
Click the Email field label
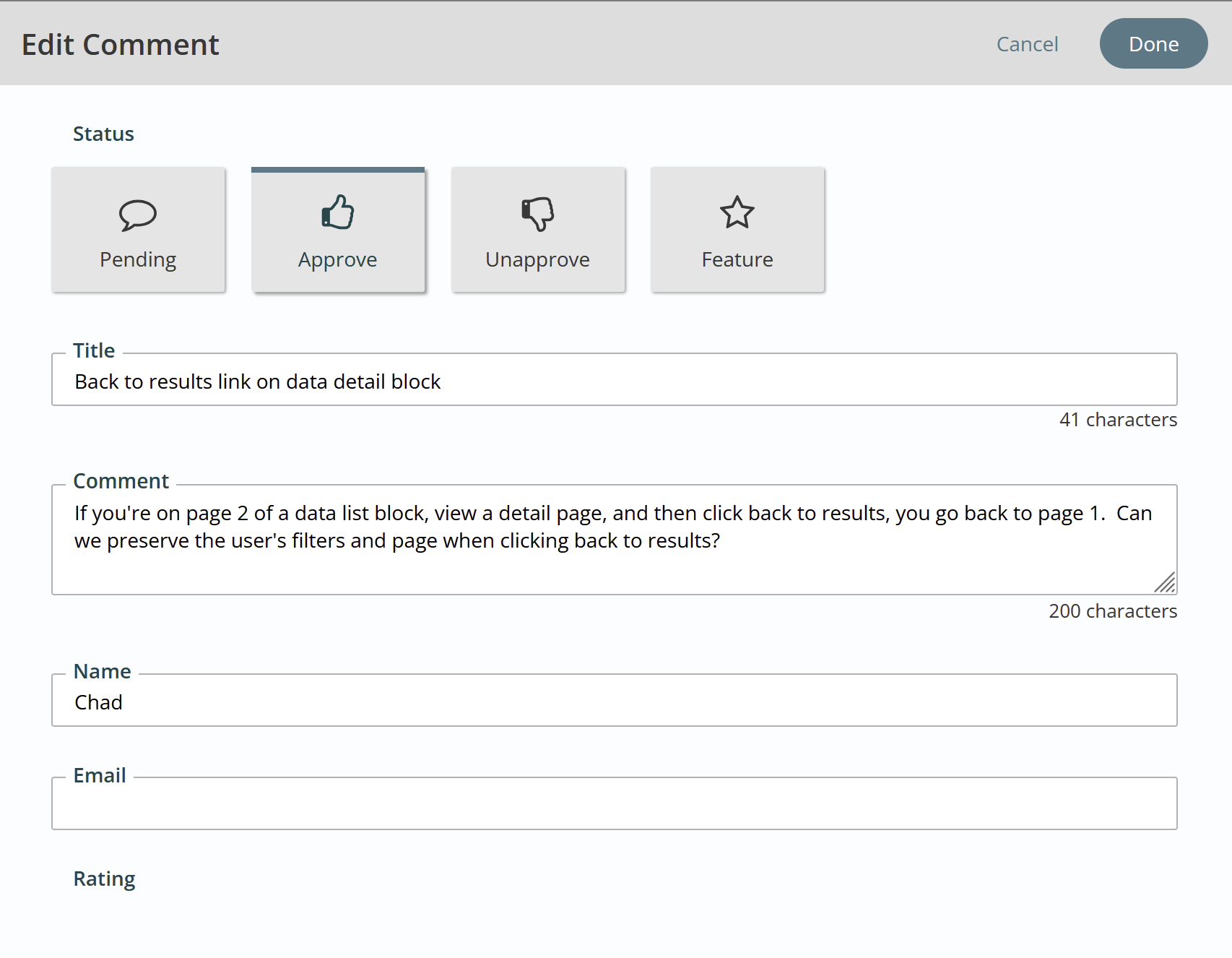(100, 775)
